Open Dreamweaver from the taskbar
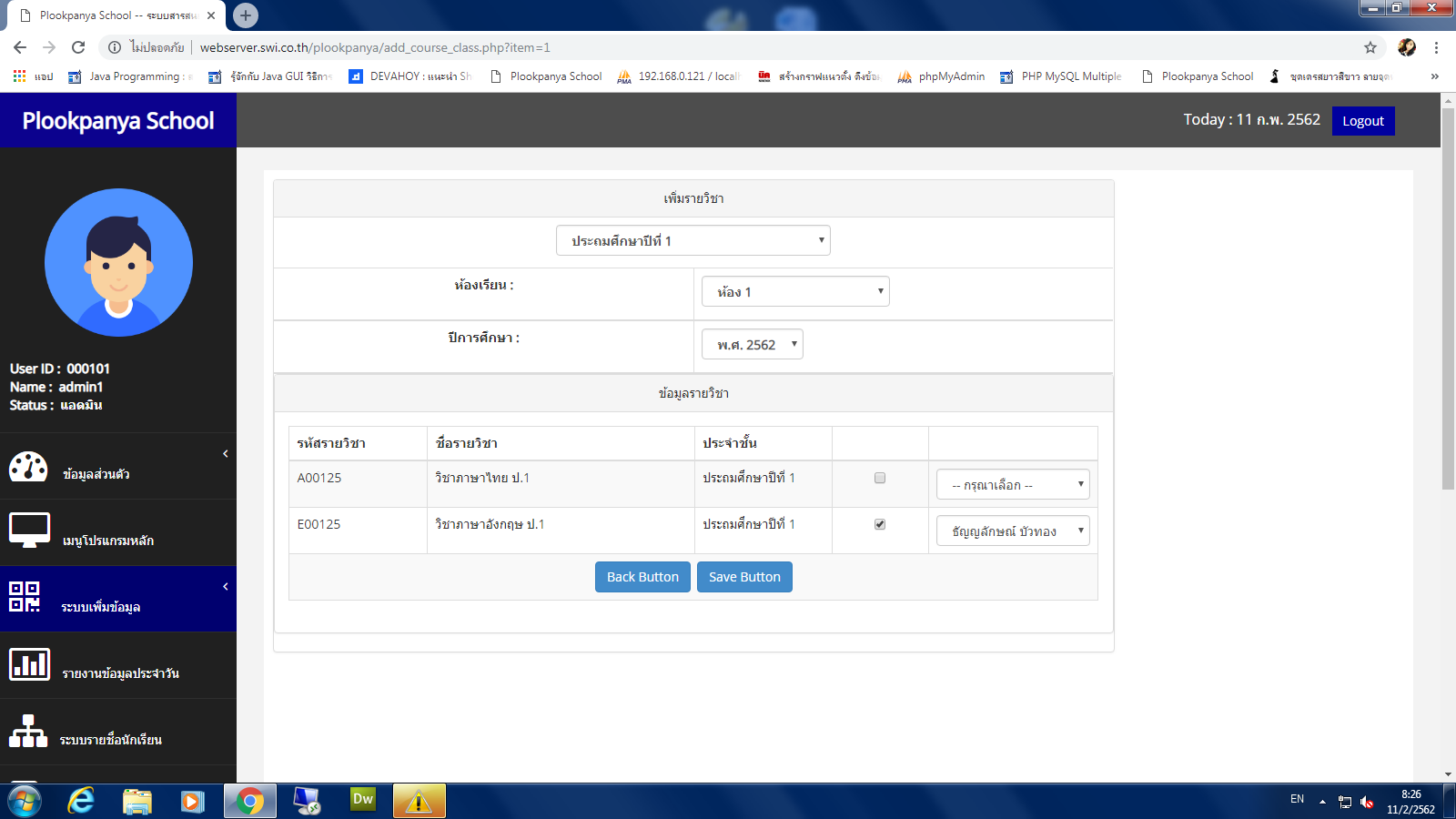1456x819 pixels. click(363, 800)
